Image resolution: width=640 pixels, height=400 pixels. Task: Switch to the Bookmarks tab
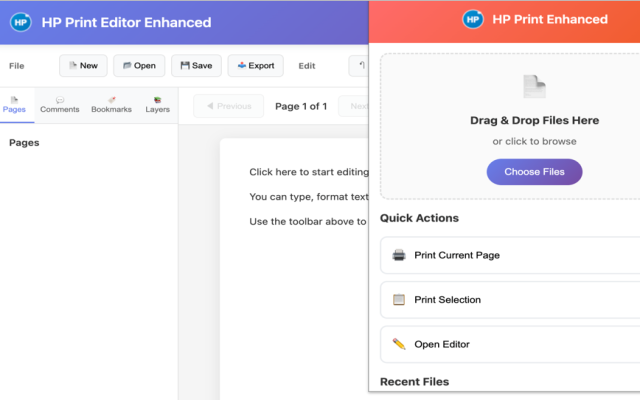[111, 105]
